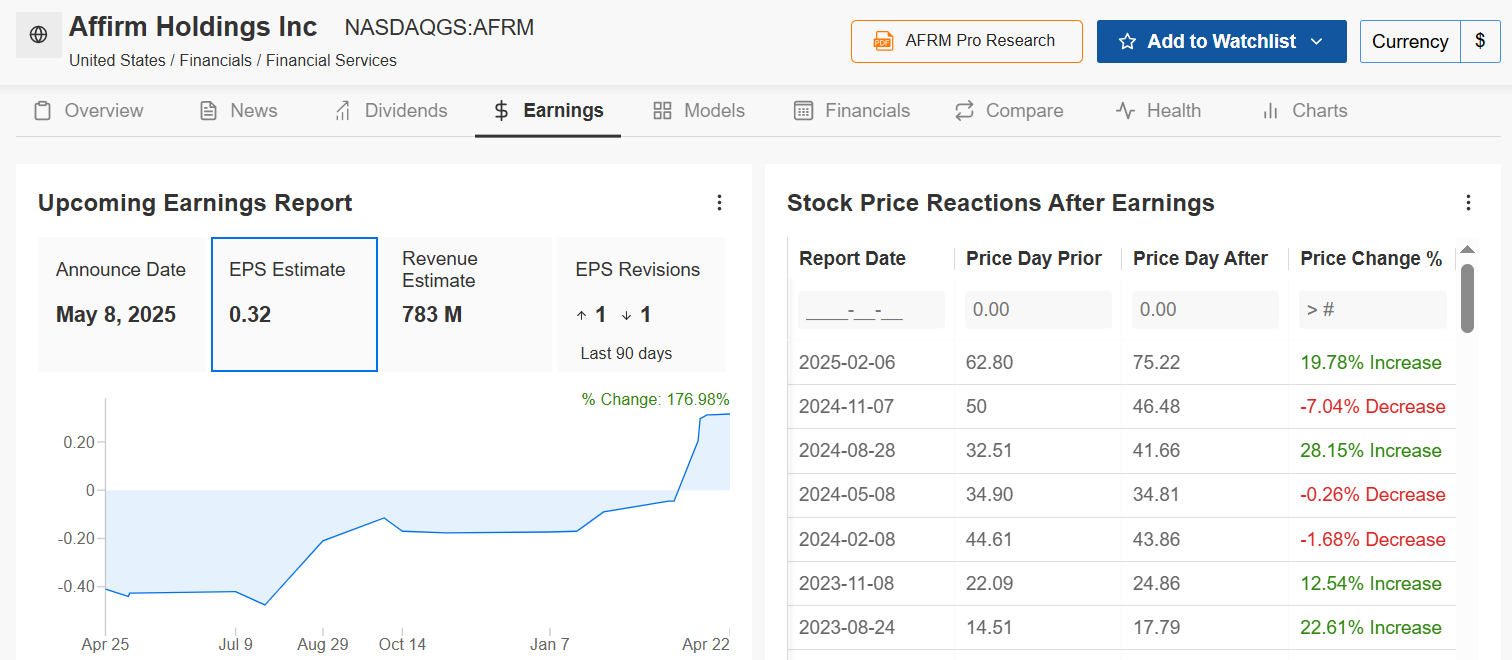The width and height of the screenshot is (1512, 660).
Task: Click the Affirm Holdings Inc title
Action: click(193, 27)
